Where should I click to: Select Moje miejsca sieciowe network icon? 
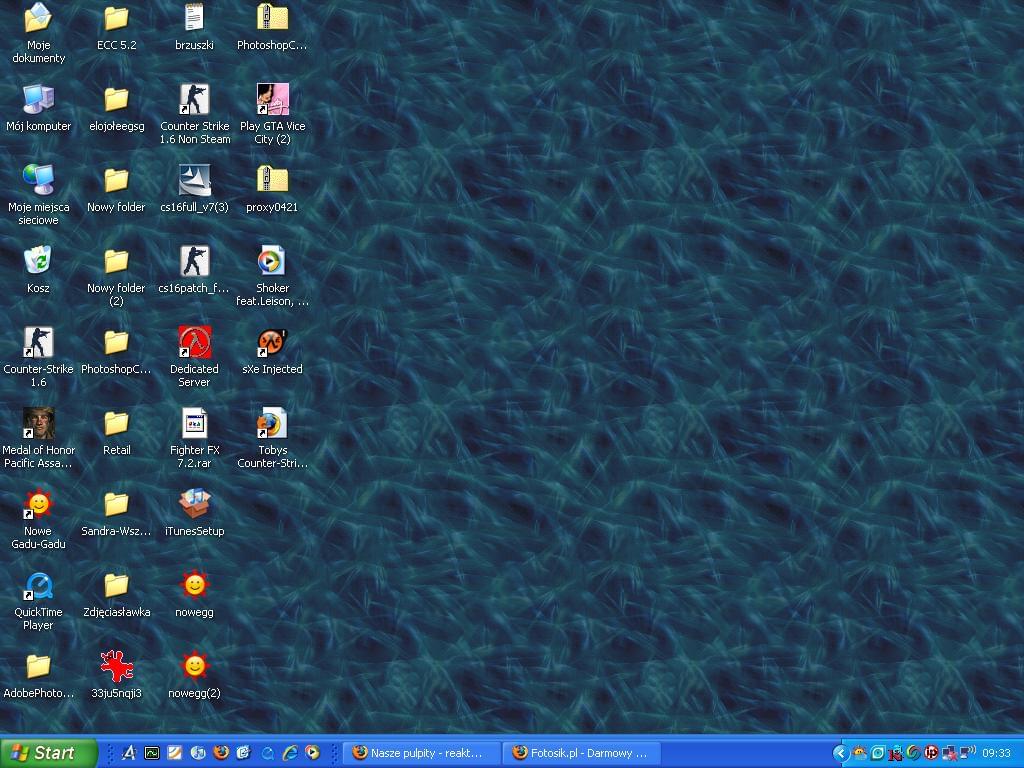click(x=39, y=195)
